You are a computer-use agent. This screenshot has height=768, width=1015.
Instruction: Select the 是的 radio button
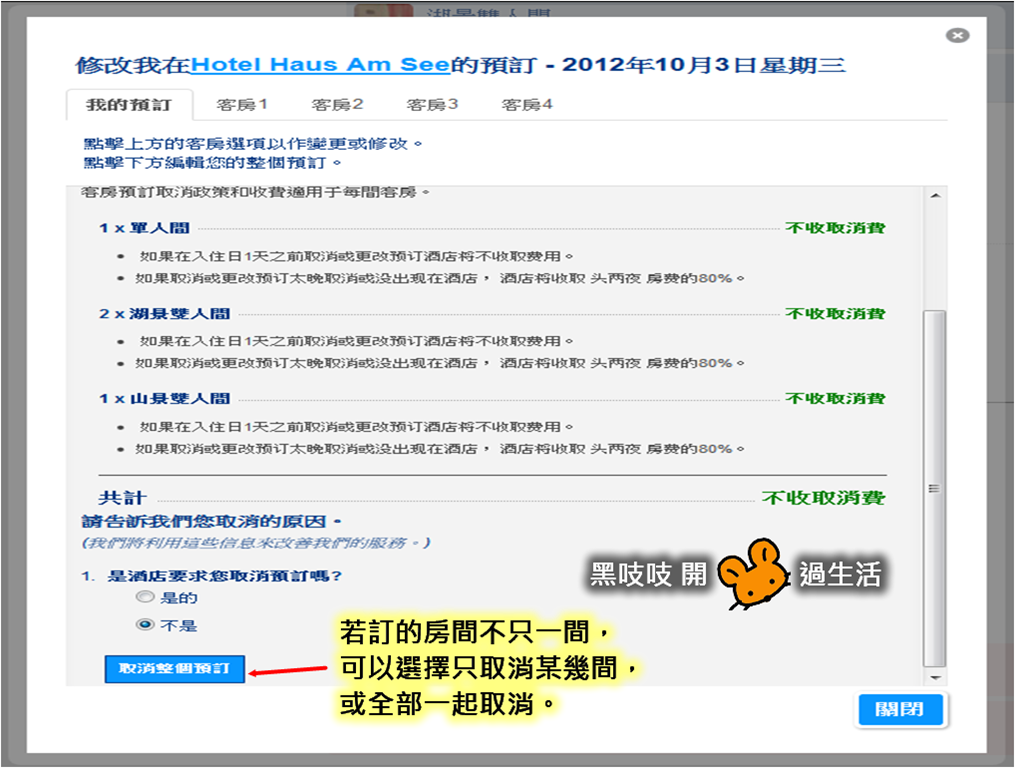tap(145, 596)
